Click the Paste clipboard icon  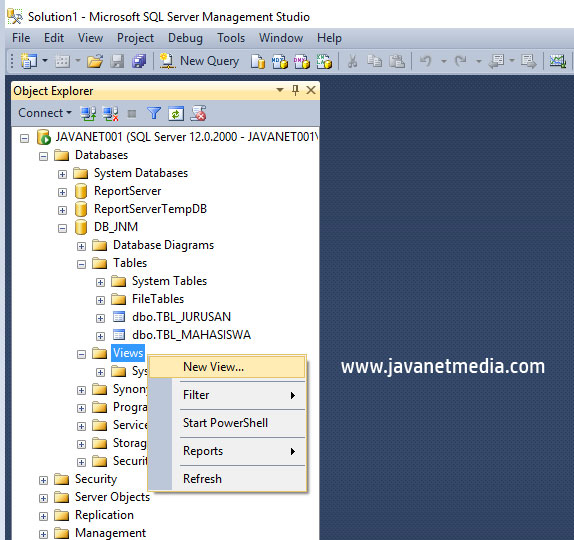coord(397,61)
